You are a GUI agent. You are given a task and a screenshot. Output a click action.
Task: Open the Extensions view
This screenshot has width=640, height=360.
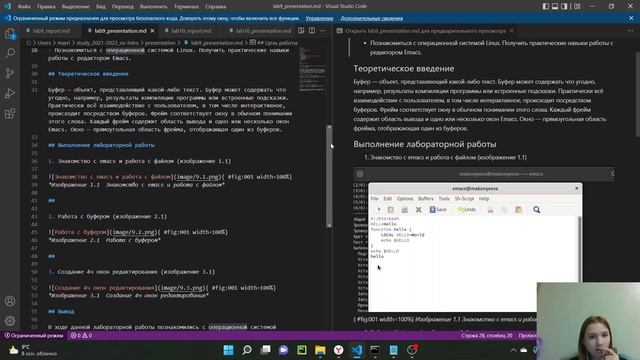point(10,113)
